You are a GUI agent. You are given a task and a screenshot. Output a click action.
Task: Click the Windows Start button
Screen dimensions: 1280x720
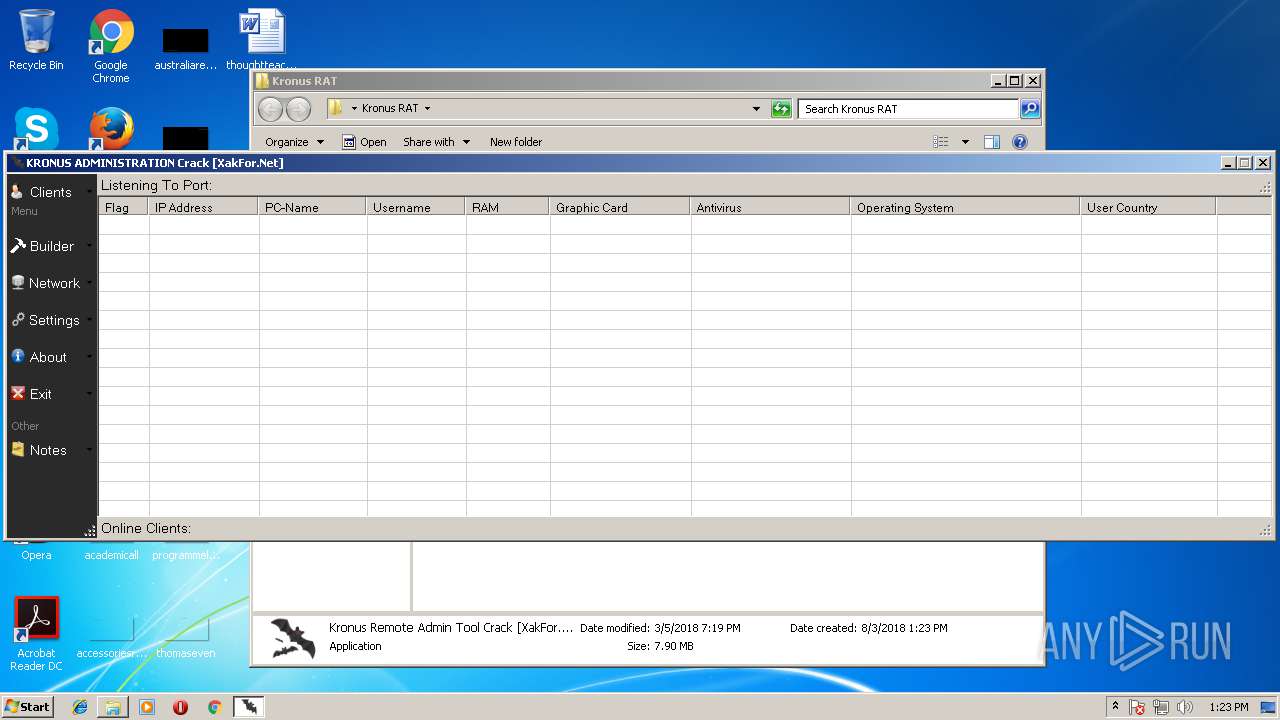pos(27,706)
